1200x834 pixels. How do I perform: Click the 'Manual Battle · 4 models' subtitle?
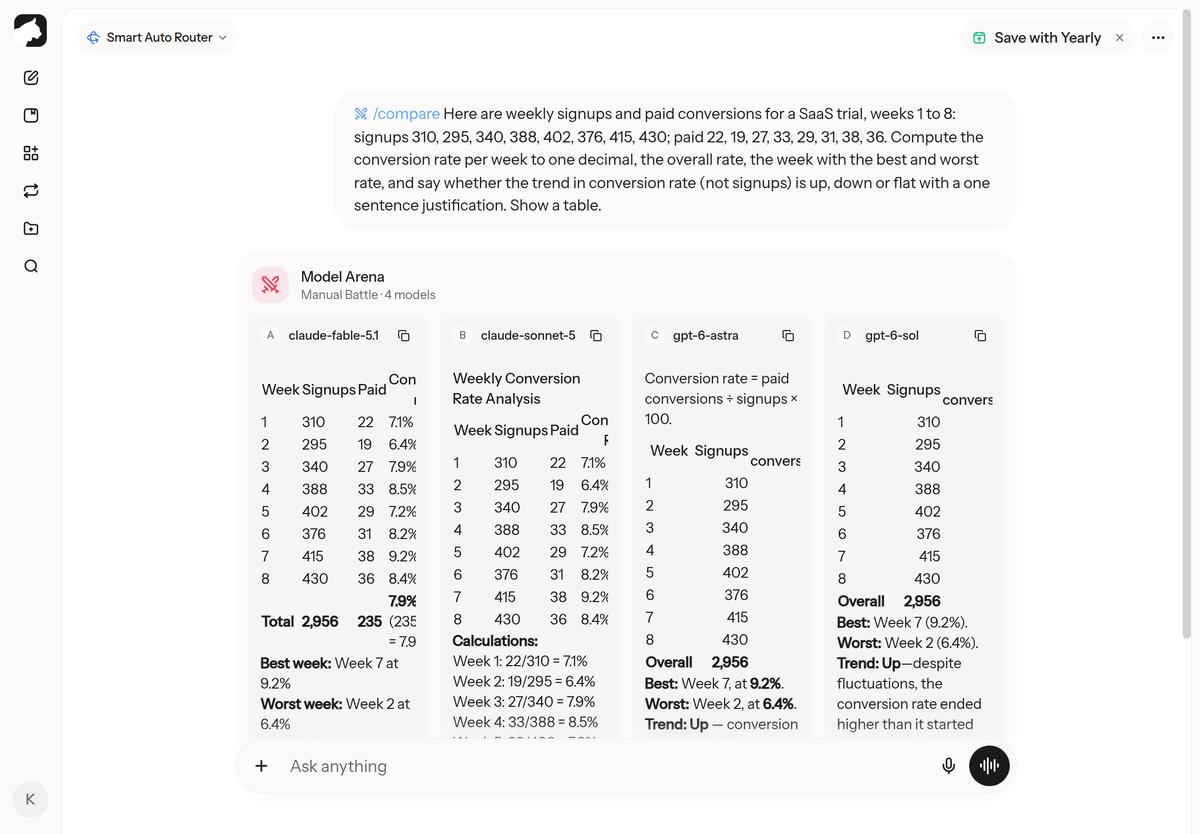pos(368,295)
